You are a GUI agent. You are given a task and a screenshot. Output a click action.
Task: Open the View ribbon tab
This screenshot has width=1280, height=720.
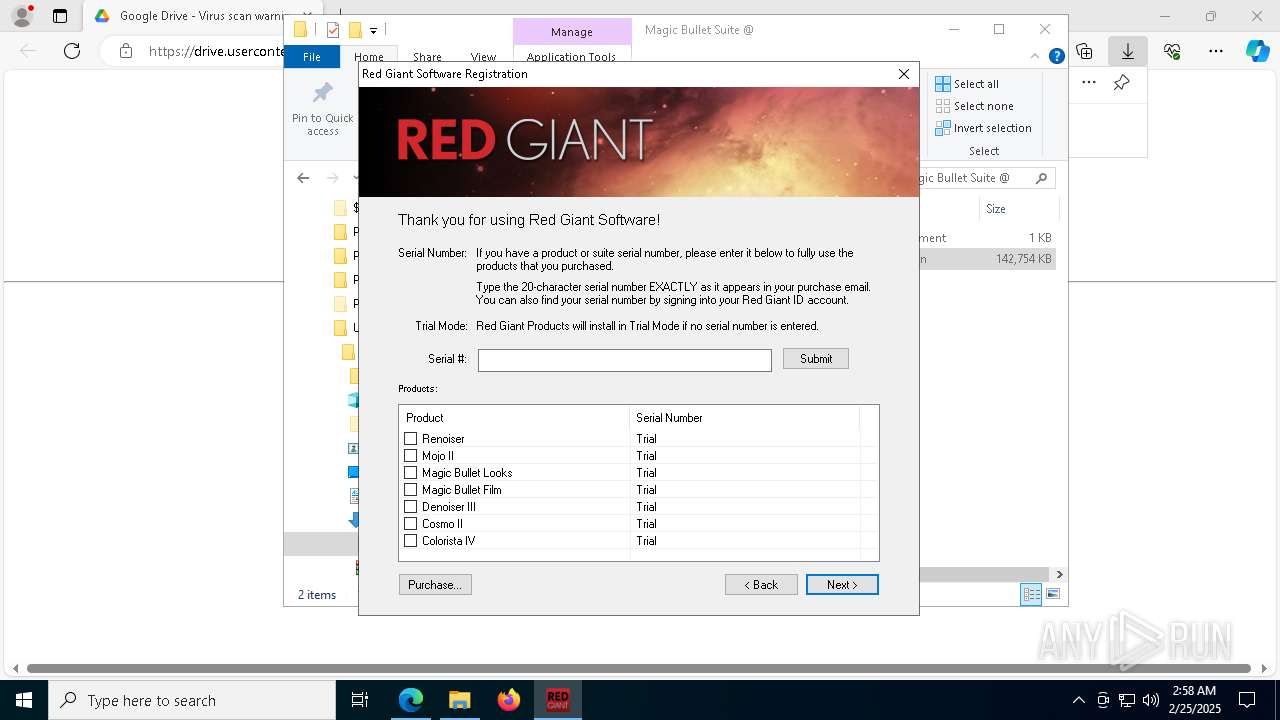(x=483, y=57)
